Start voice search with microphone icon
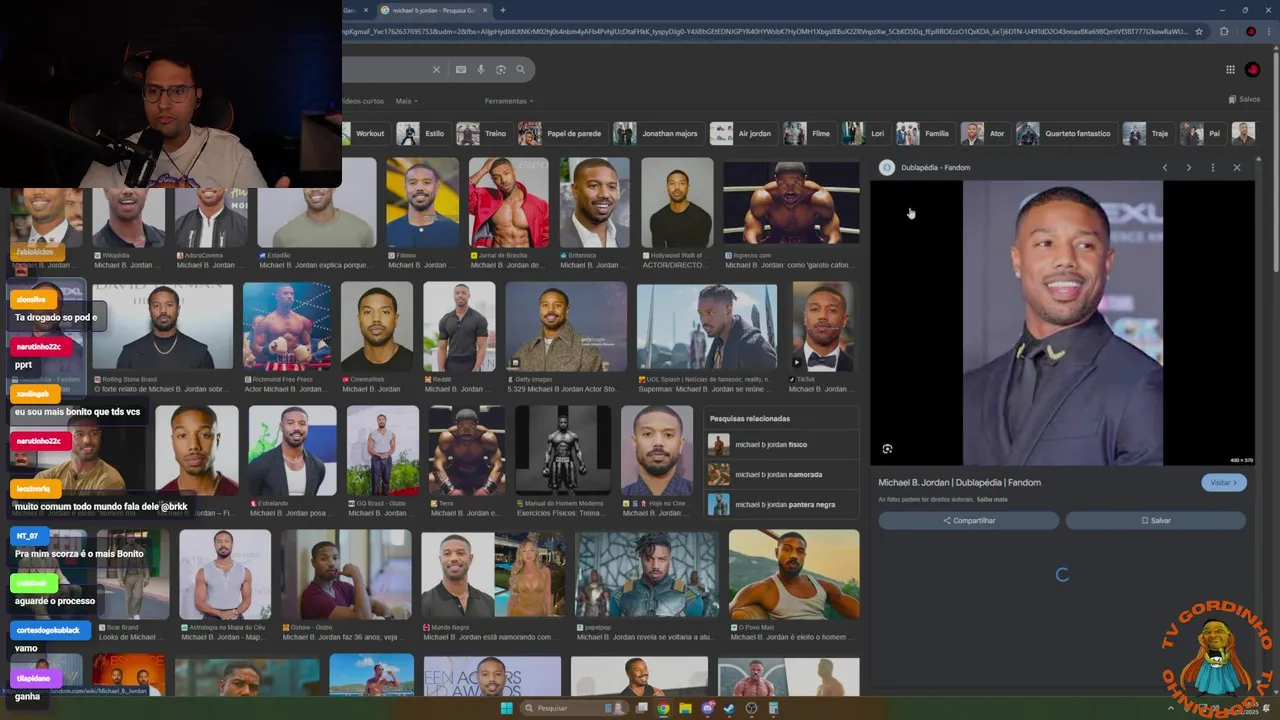 click(481, 69)
